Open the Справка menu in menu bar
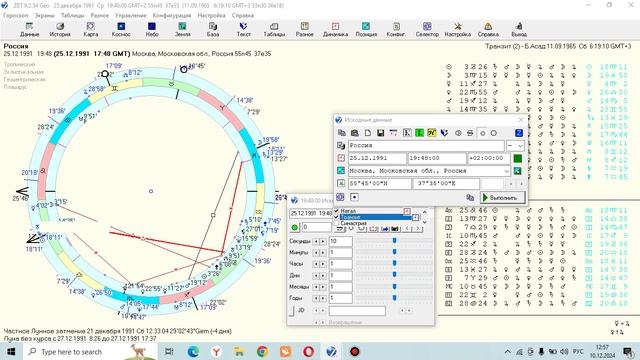This screenshot has height=360, width=640. click(x=242, y=16)
